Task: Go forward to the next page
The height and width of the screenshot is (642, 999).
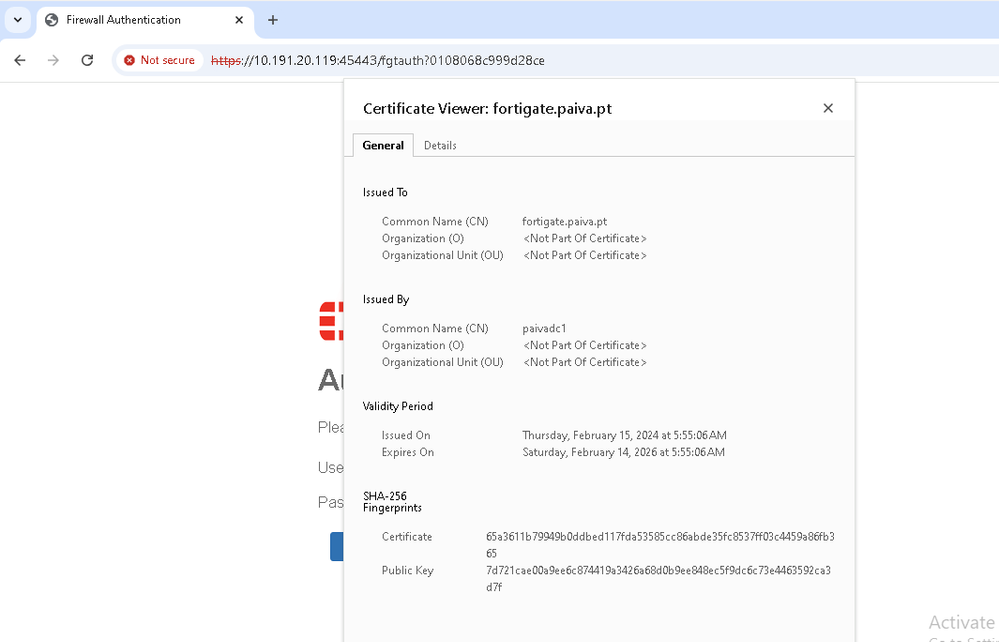Action: [x=54, y=60]
